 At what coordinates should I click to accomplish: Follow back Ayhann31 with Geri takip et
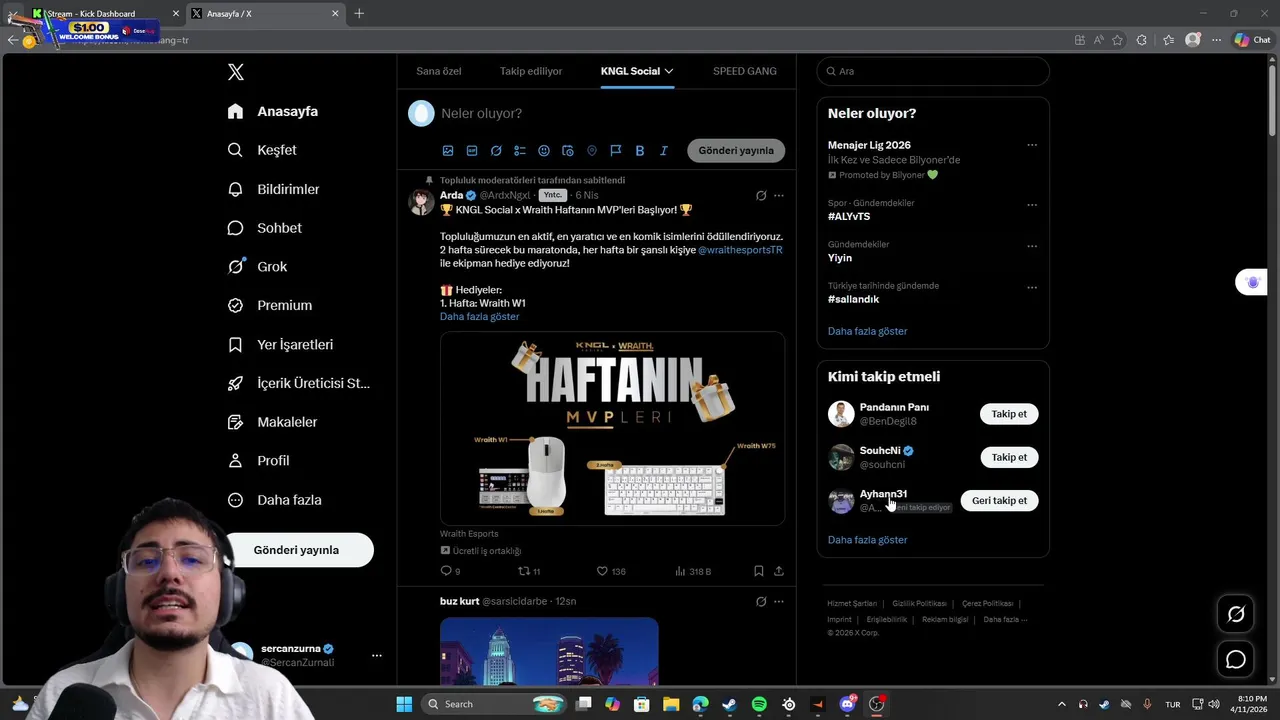999,501
